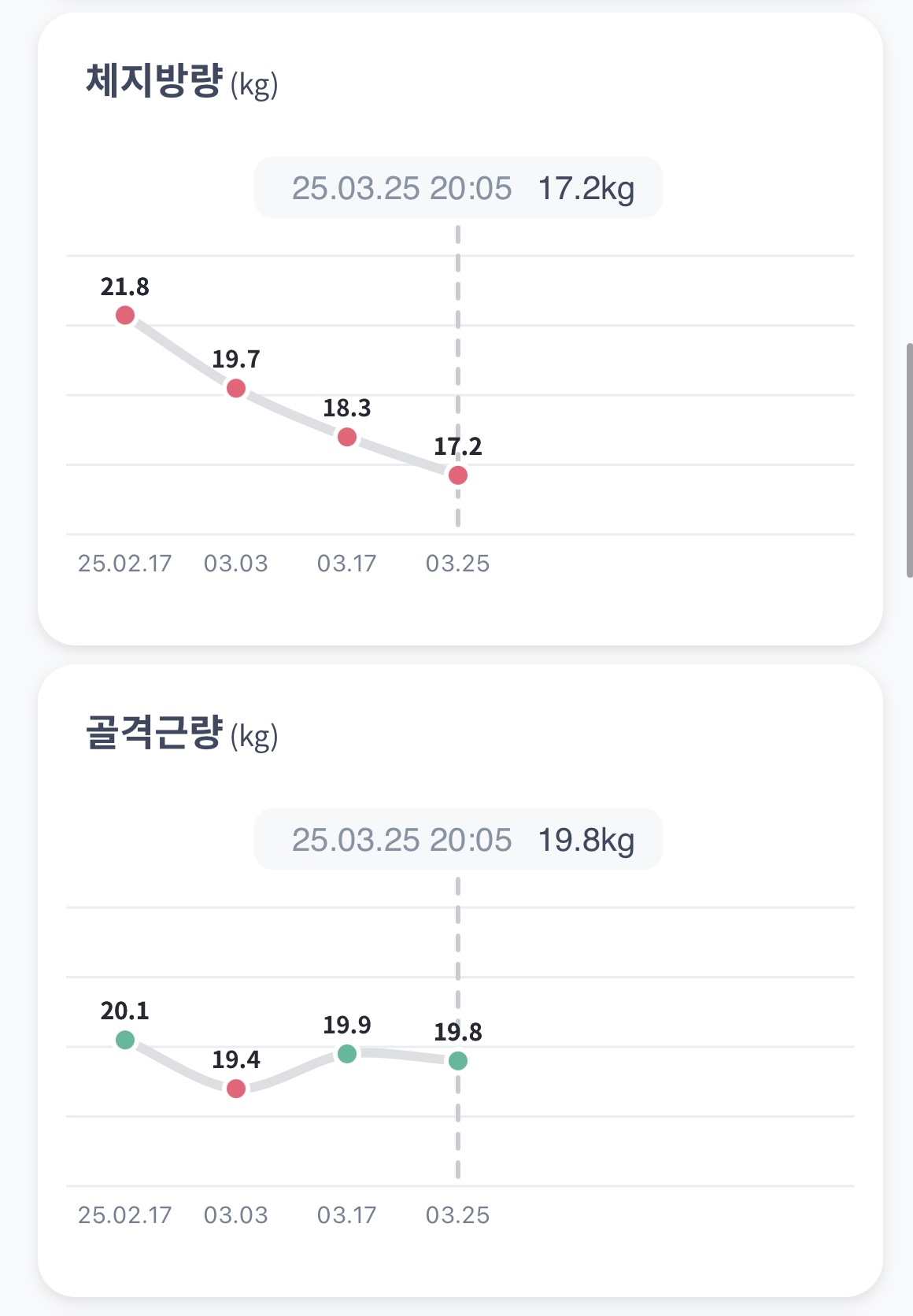913x1316 pixels.
Task: Select the 21.8 body fat data point
Action: point(125,316)
